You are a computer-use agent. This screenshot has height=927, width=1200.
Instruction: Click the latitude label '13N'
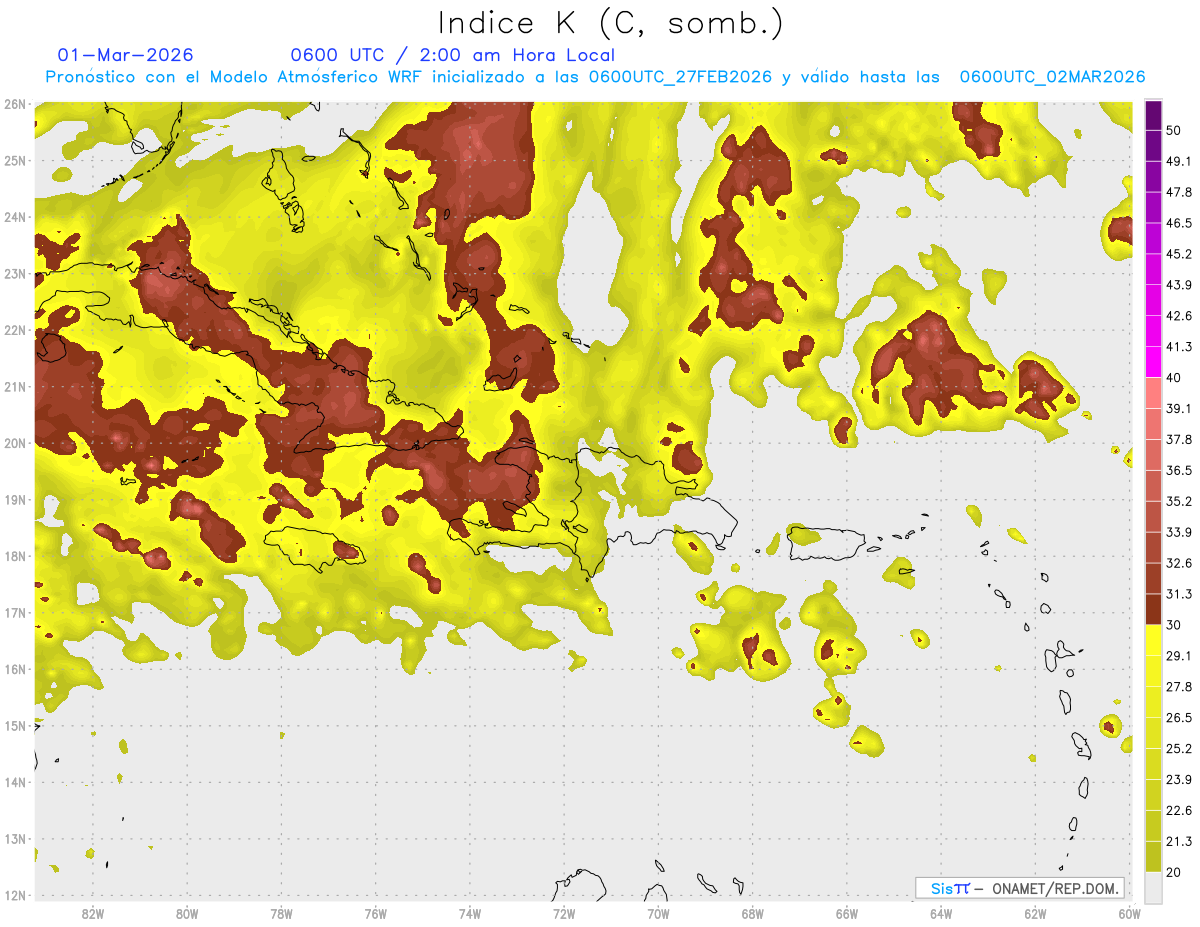point(15,838)
